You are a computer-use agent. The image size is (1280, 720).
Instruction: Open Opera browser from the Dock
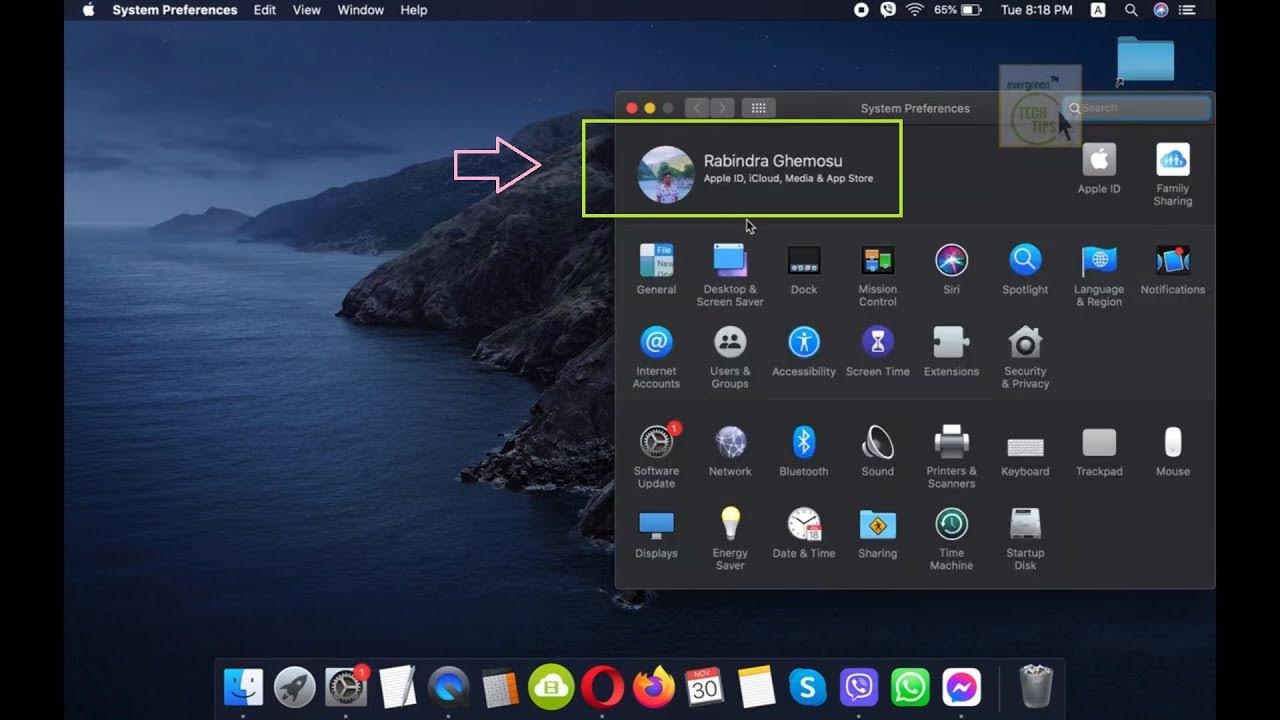[602, 687]
